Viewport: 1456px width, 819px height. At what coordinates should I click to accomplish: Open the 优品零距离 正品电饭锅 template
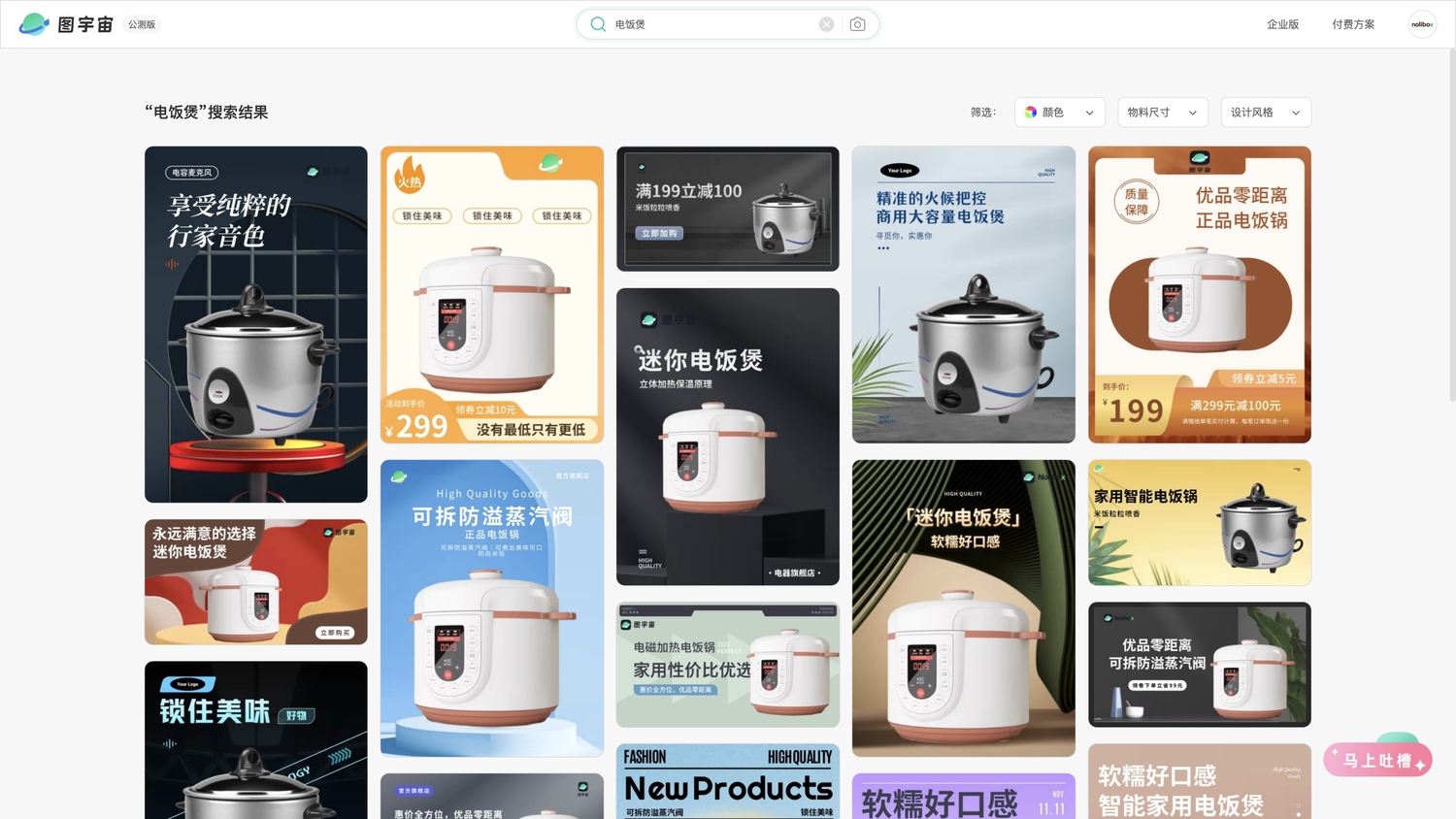point(1200,295)
